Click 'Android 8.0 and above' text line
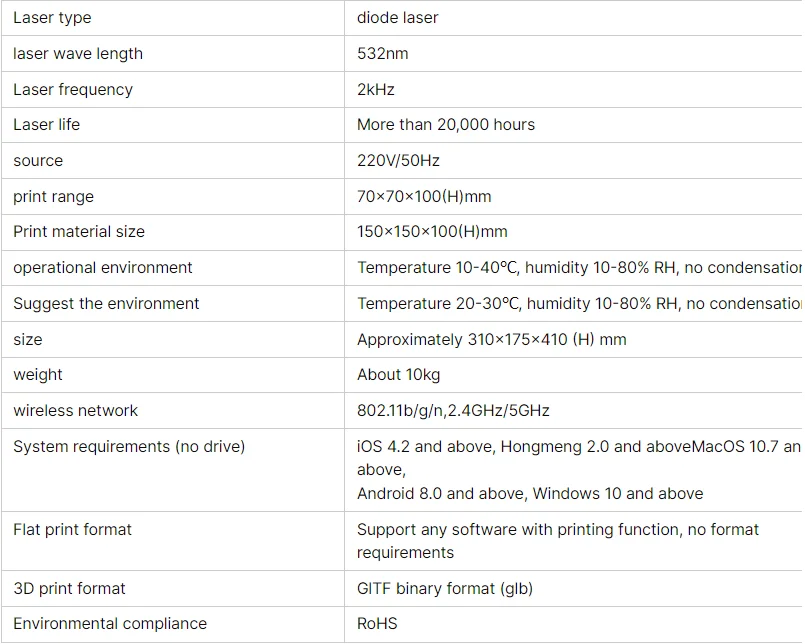This screenshot has height=644, width=805. 441,493
